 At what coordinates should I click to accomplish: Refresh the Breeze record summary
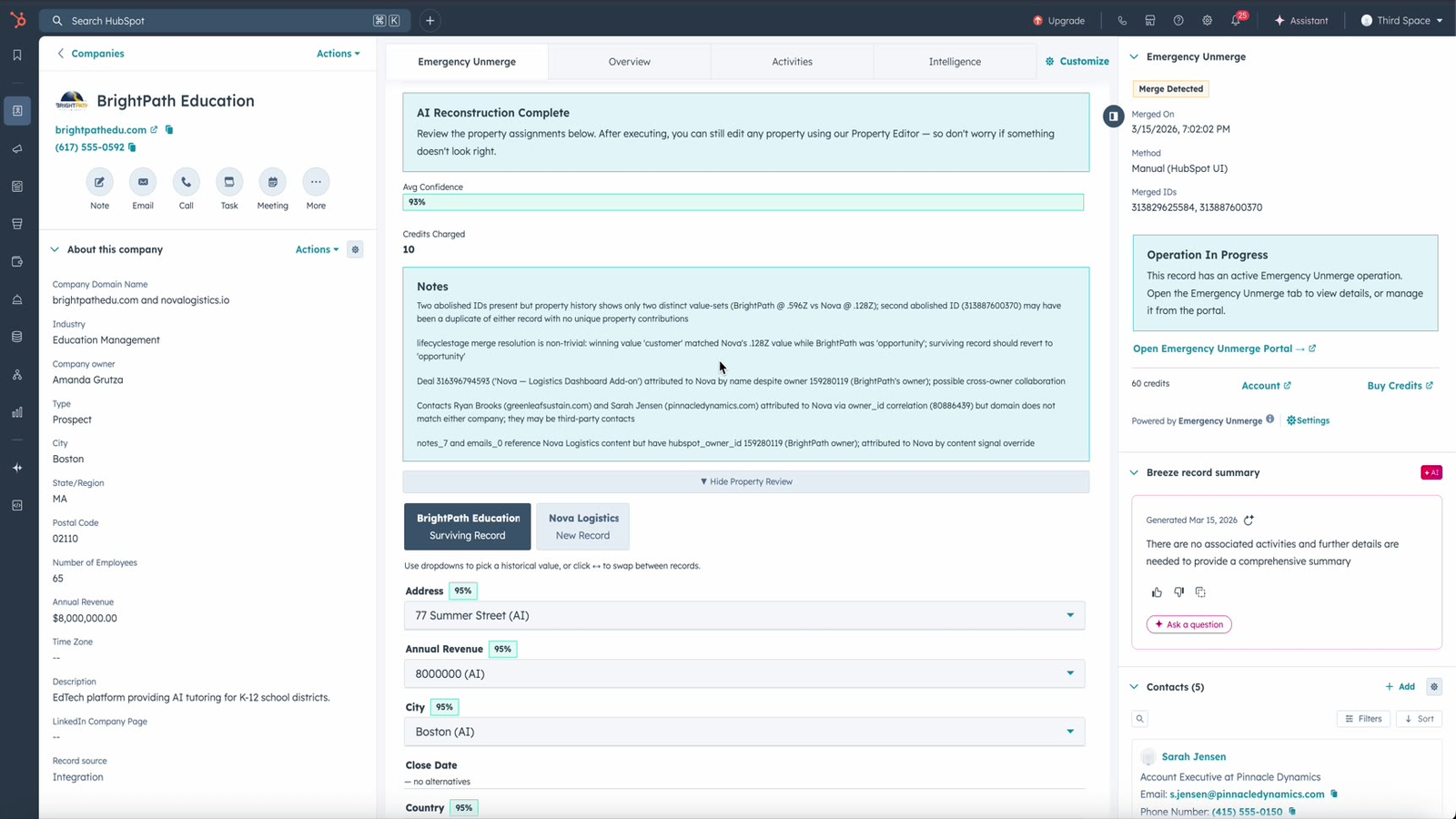tap(1249, 521)
